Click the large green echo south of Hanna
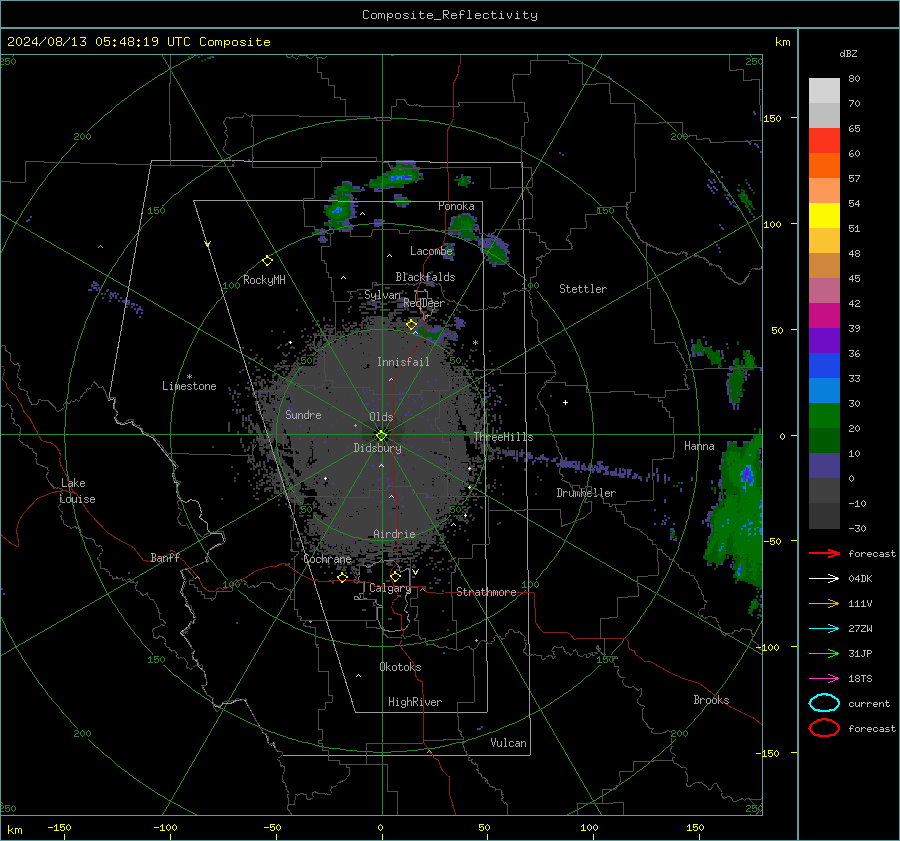Image resolution: width=900 pixels, height=841 pixels. 735,511
